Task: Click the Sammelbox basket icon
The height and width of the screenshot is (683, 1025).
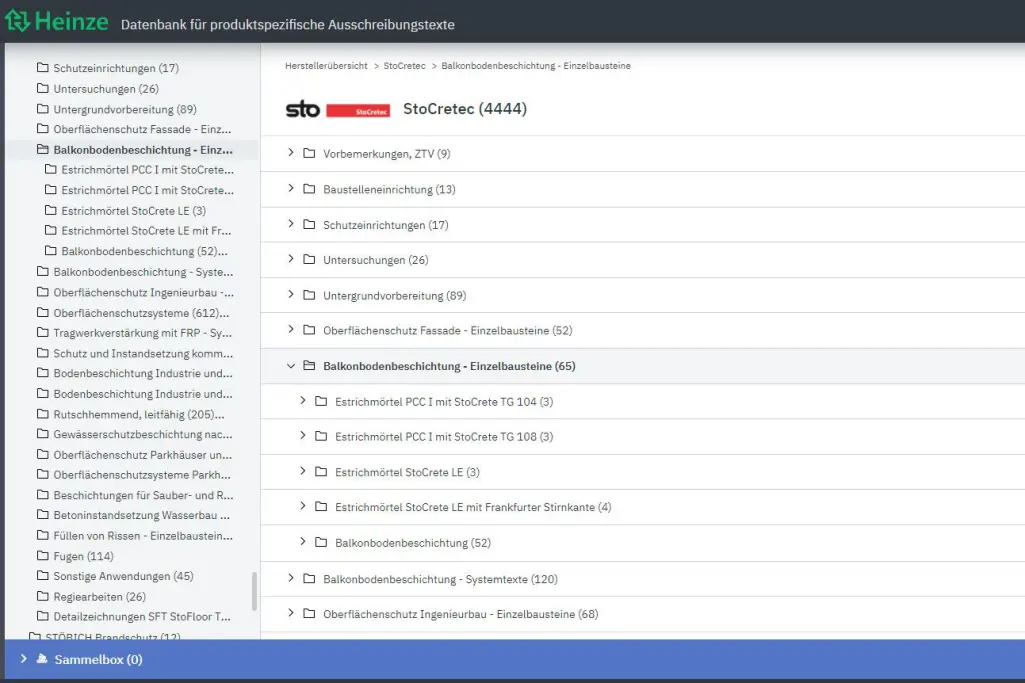Action: (41, 660)
